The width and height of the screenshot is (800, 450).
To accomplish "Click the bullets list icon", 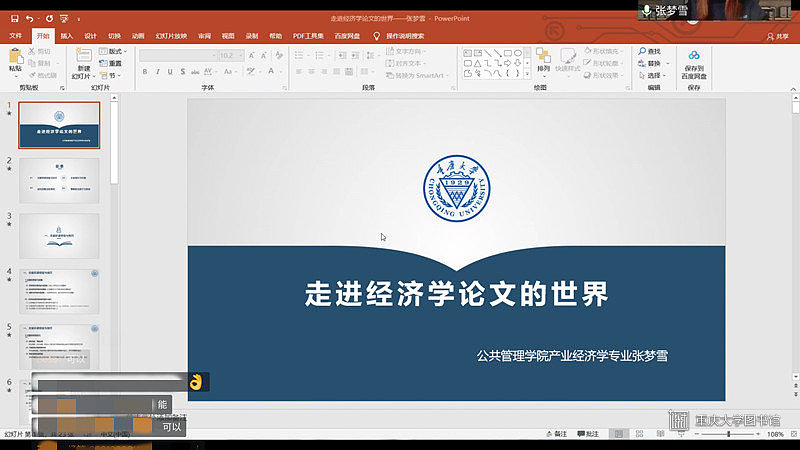I will (299, 55).
